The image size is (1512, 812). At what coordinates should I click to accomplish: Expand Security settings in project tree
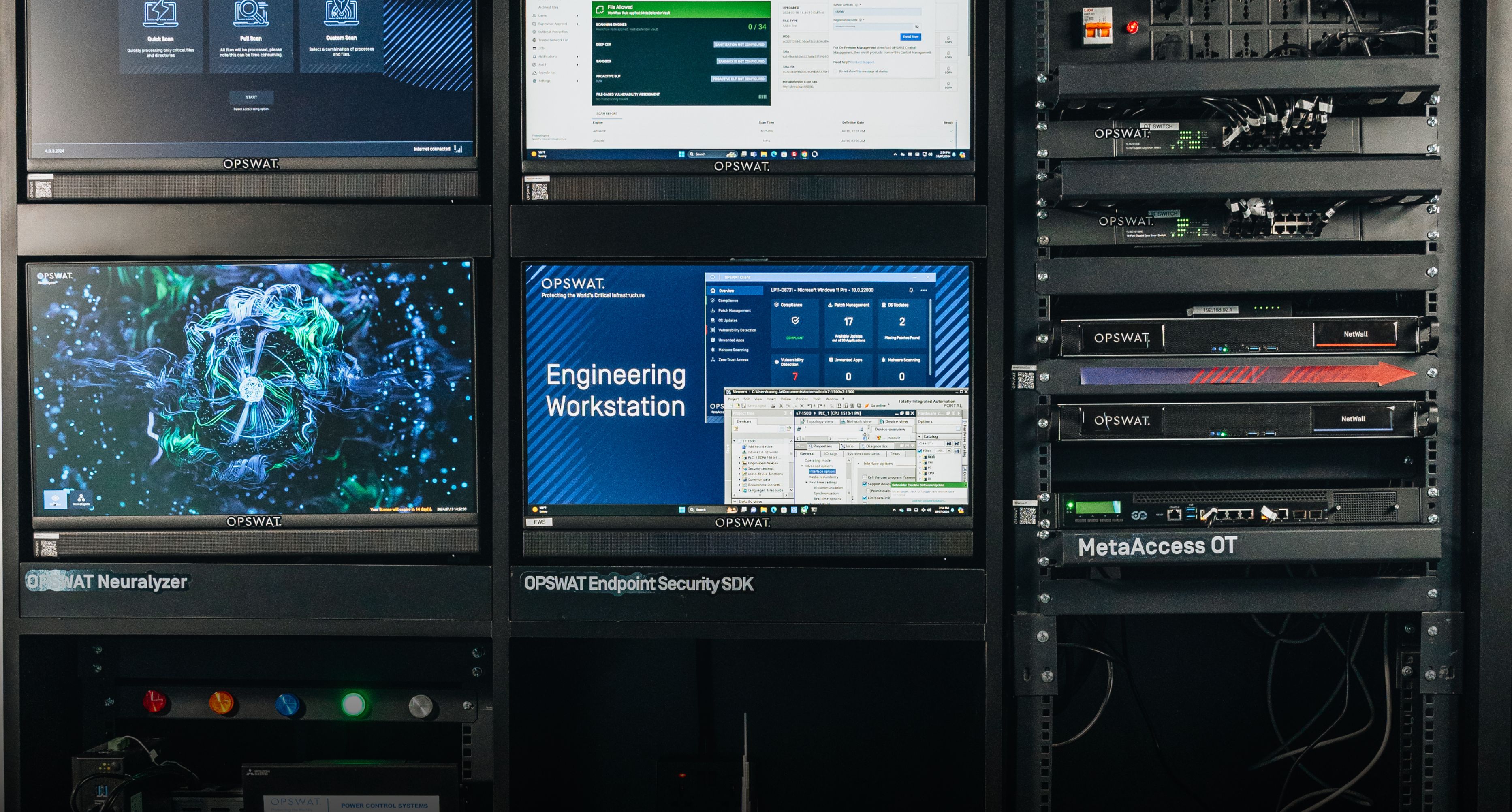click(x=739, y=468)
